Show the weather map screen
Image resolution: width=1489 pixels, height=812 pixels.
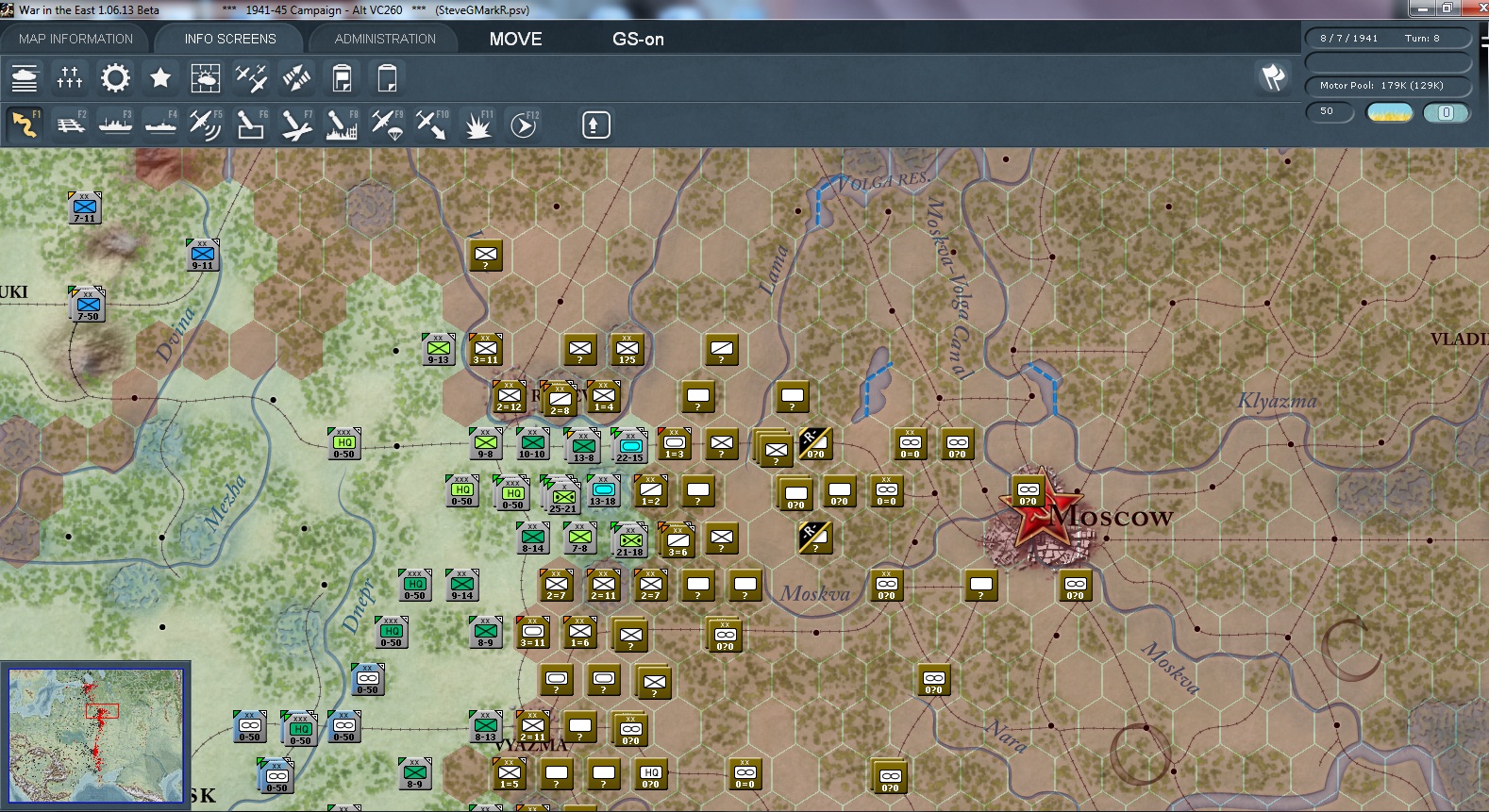tap(206, 77)
